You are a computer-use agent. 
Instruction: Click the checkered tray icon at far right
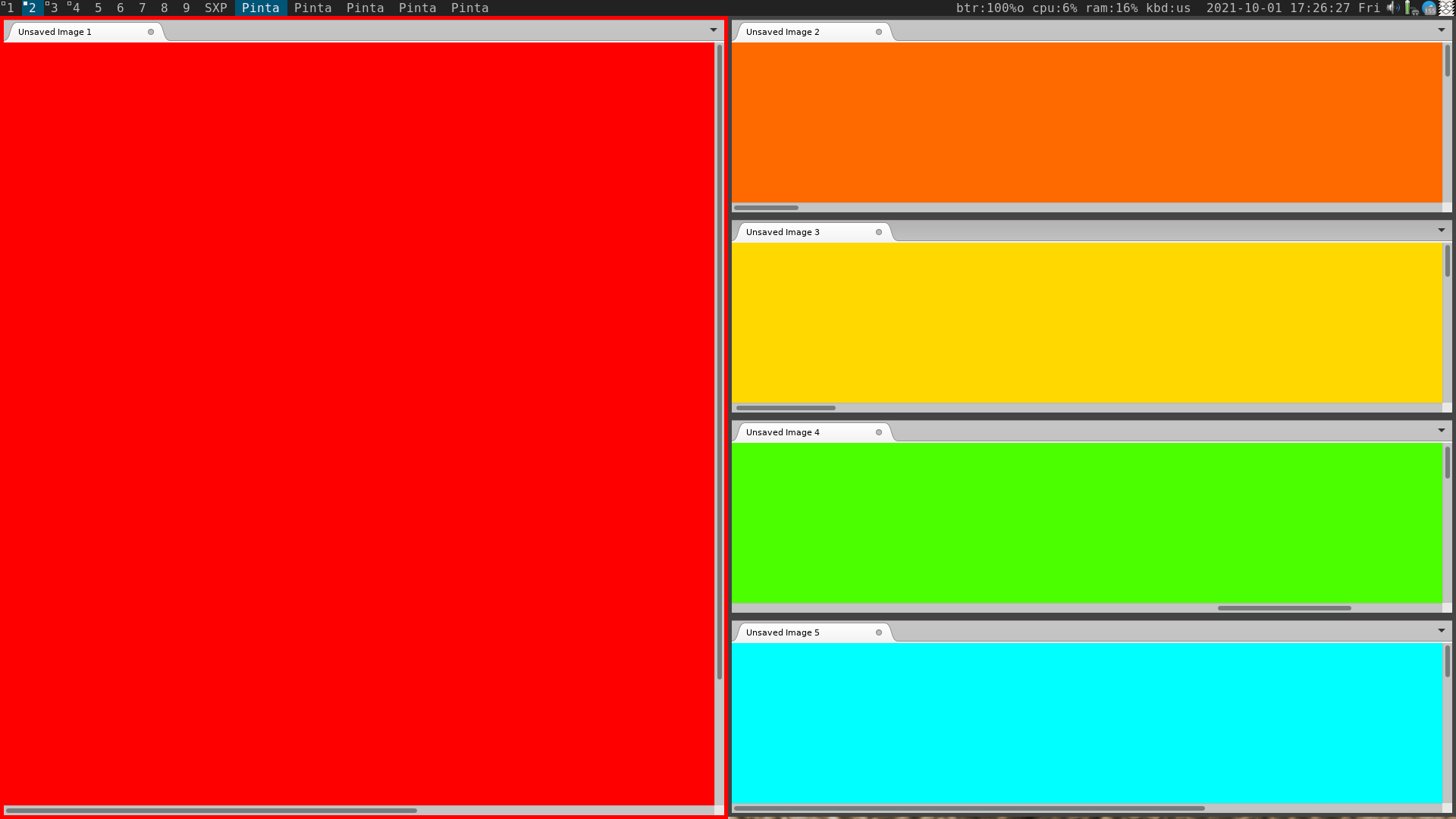tap(1447, 8)
